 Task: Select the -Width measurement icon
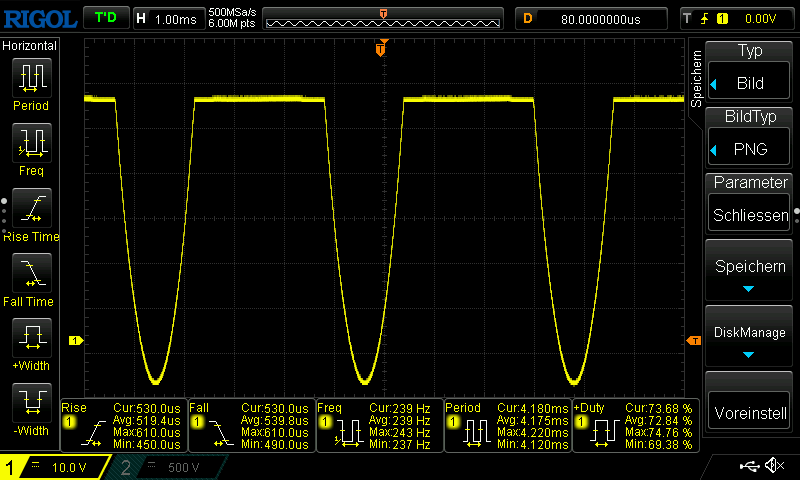[30, 403]
